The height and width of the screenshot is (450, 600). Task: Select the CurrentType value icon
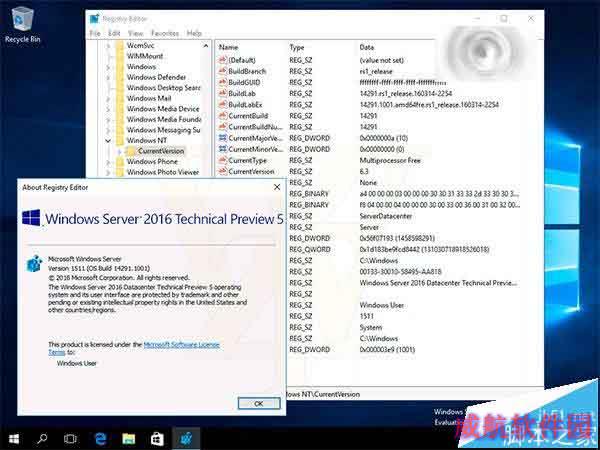point(223,160)
